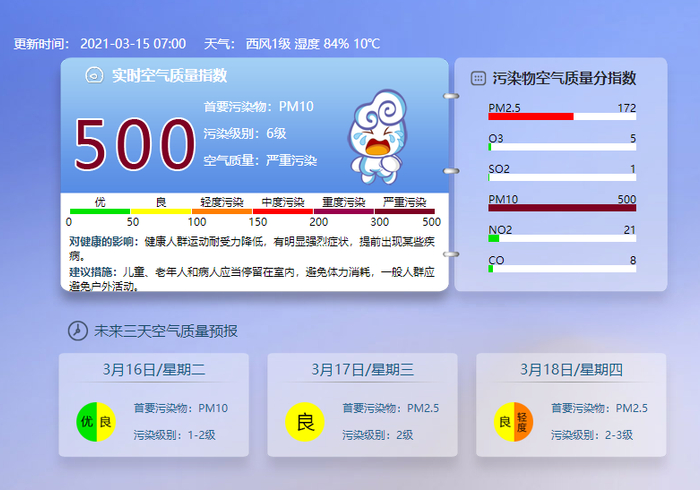This screenshot has height=490, width=700.
Task: Click the pollutant sub-index panel icon
Action: [478, 79]
